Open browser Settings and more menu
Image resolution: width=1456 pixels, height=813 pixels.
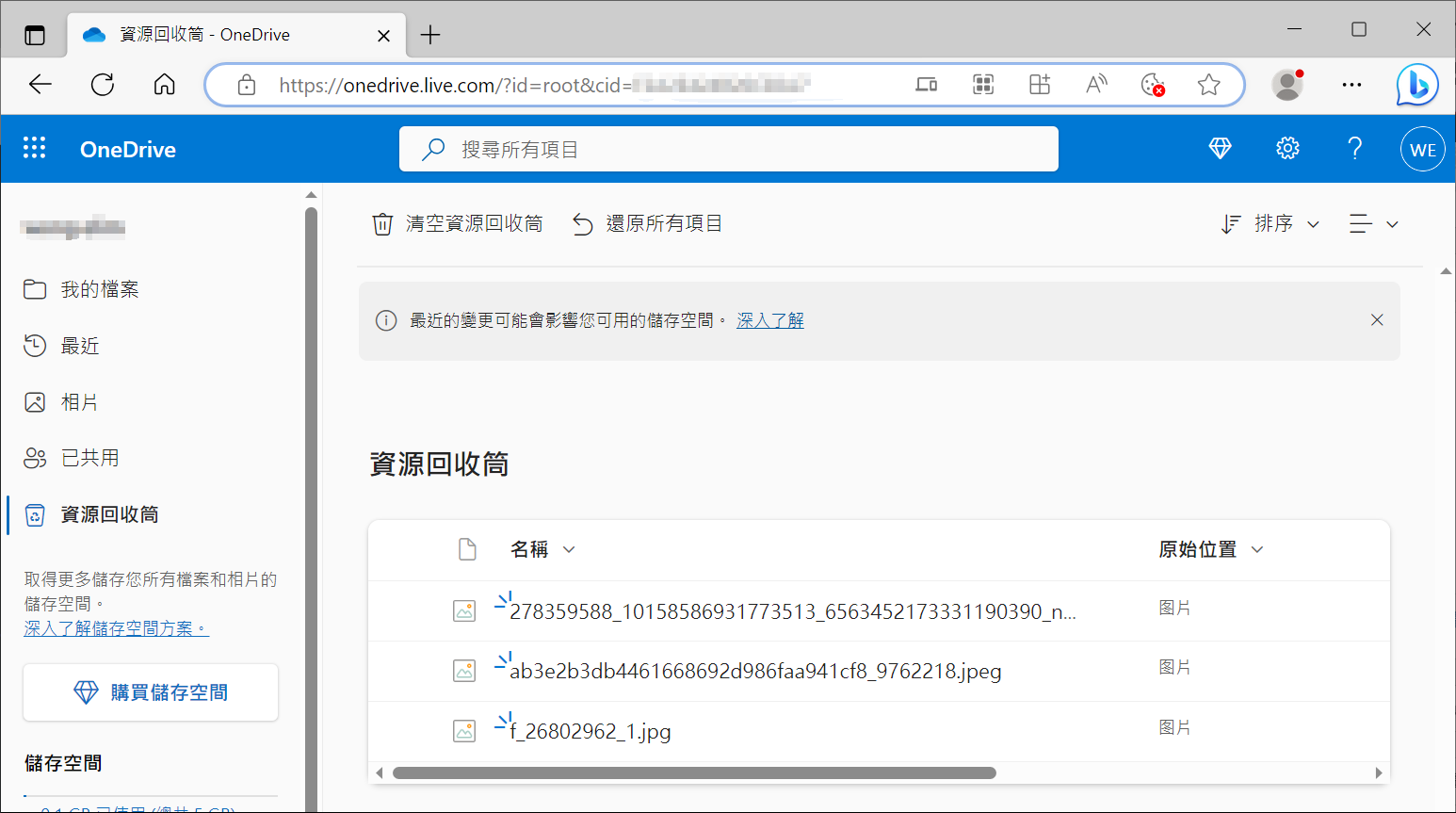(x=1351, y=85)
